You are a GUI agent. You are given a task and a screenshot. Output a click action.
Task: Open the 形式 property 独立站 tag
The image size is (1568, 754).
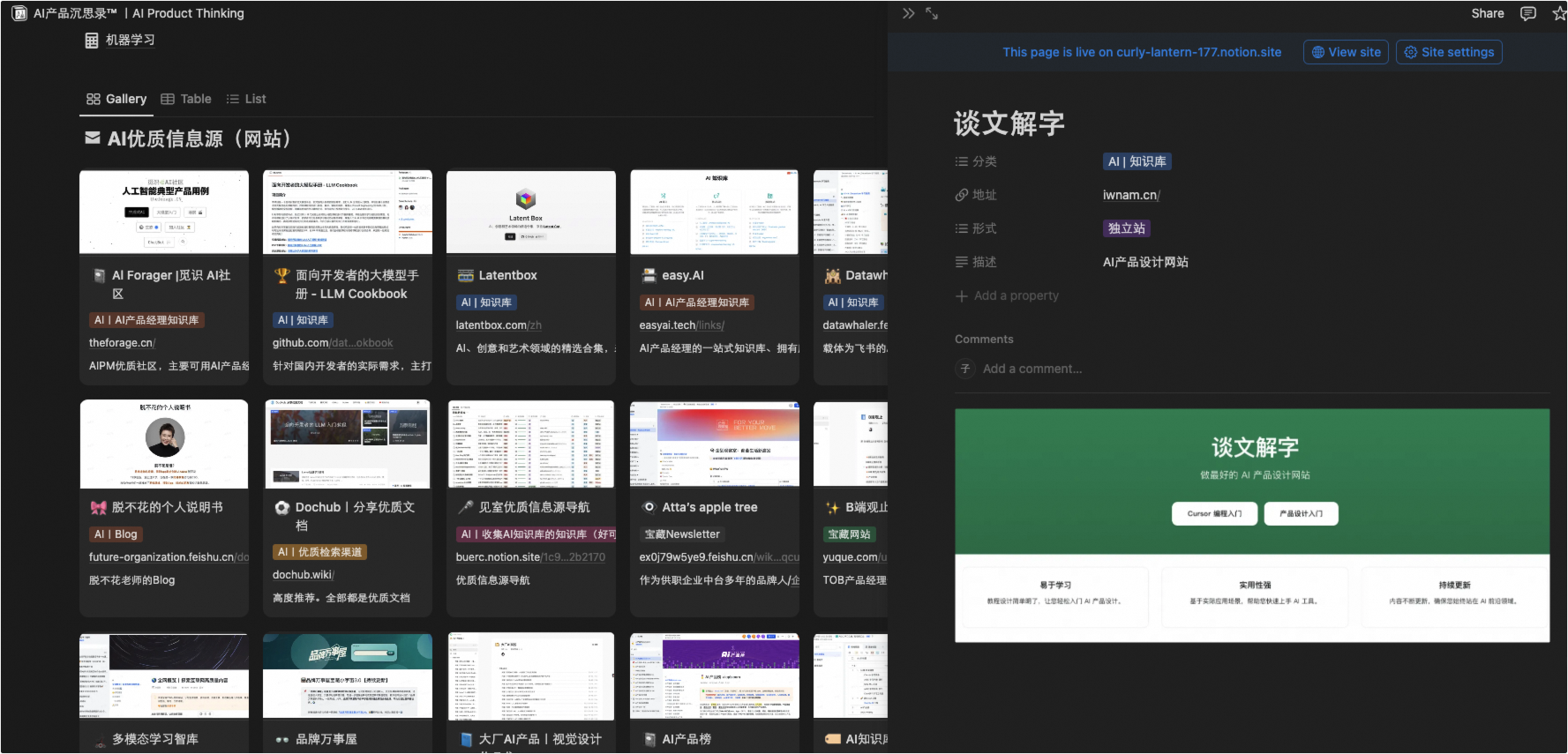[1127, 228]
